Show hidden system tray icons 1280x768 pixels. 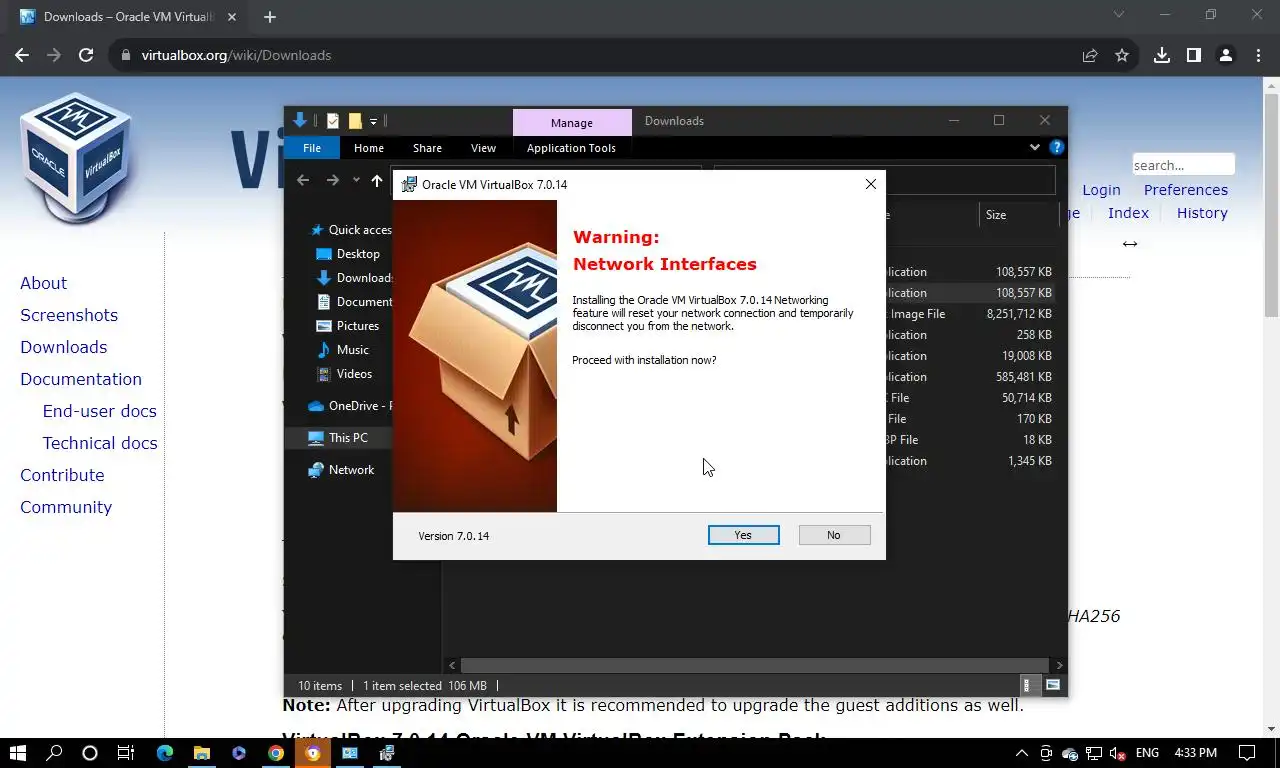[1021, 753]
